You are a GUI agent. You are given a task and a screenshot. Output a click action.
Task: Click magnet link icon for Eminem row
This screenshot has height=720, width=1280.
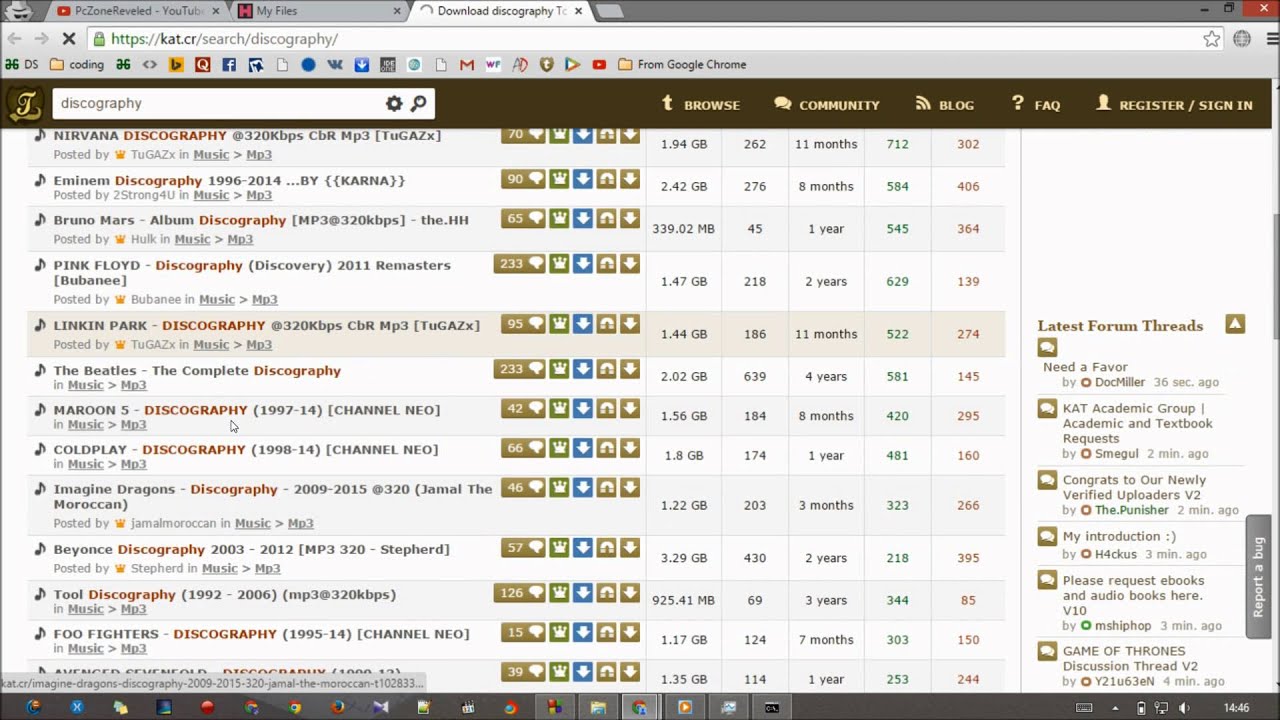coord(606,179)
